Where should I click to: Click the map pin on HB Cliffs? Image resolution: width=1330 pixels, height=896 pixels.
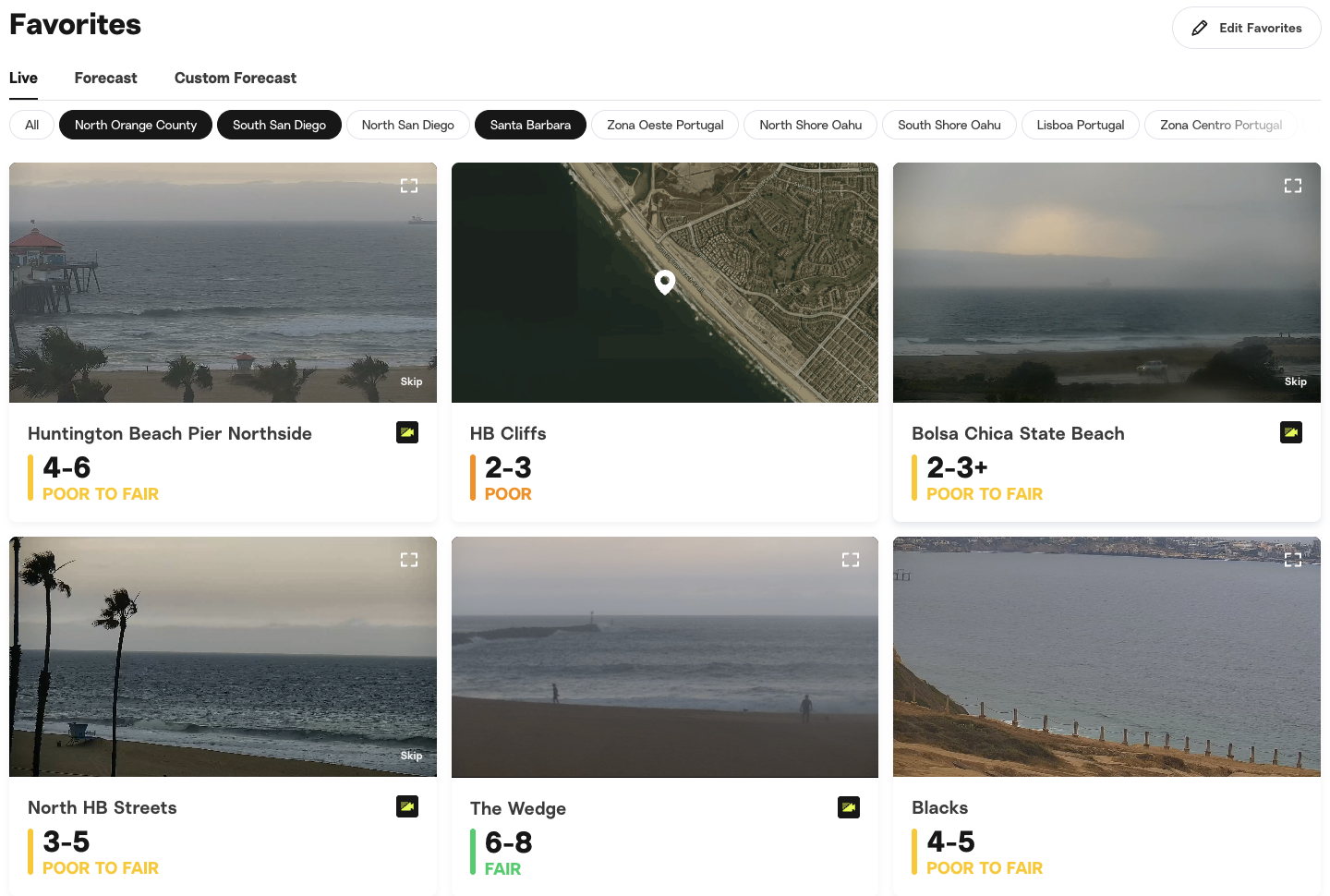665,281
